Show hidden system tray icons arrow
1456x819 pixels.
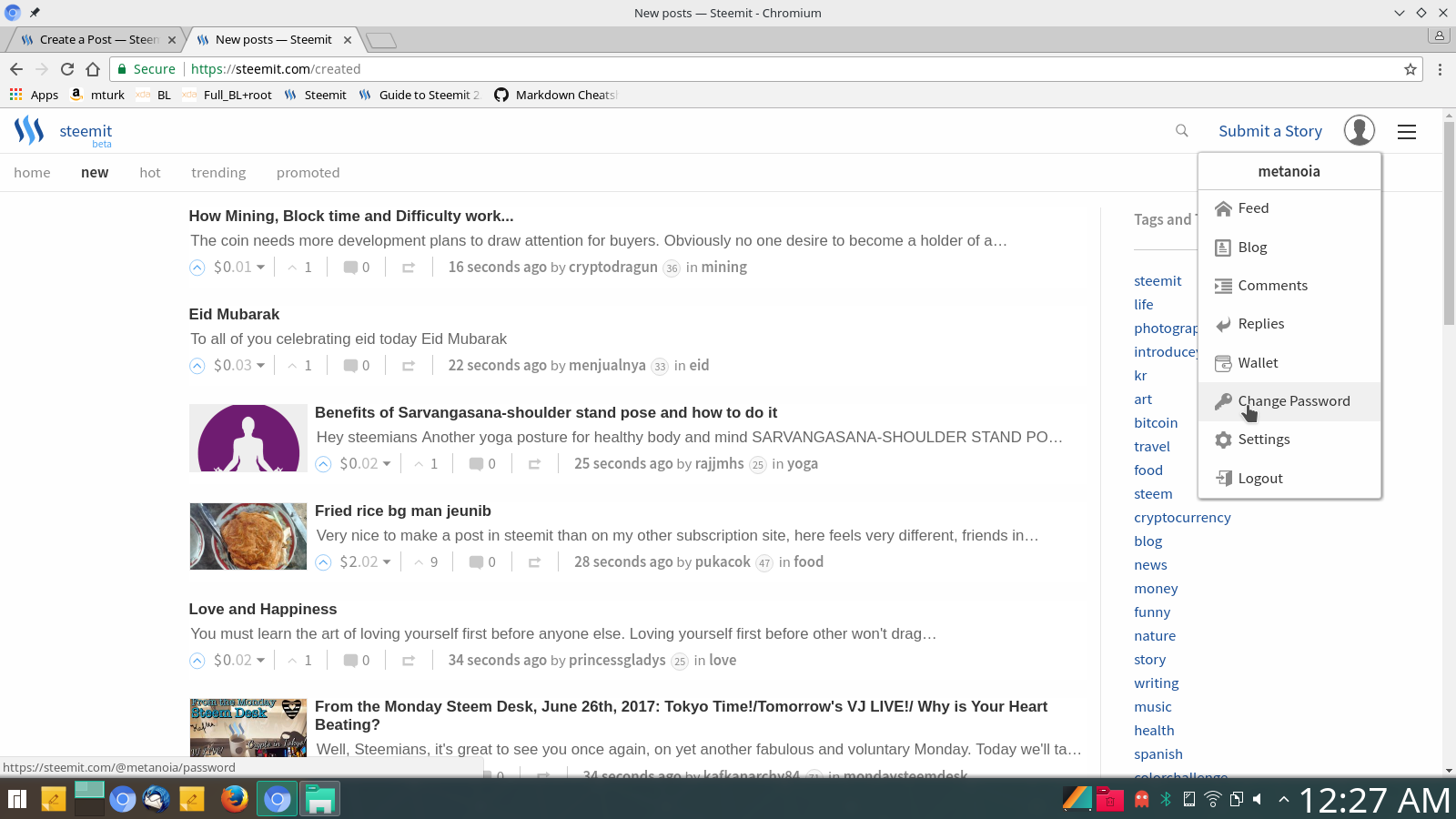point(1284,799)
